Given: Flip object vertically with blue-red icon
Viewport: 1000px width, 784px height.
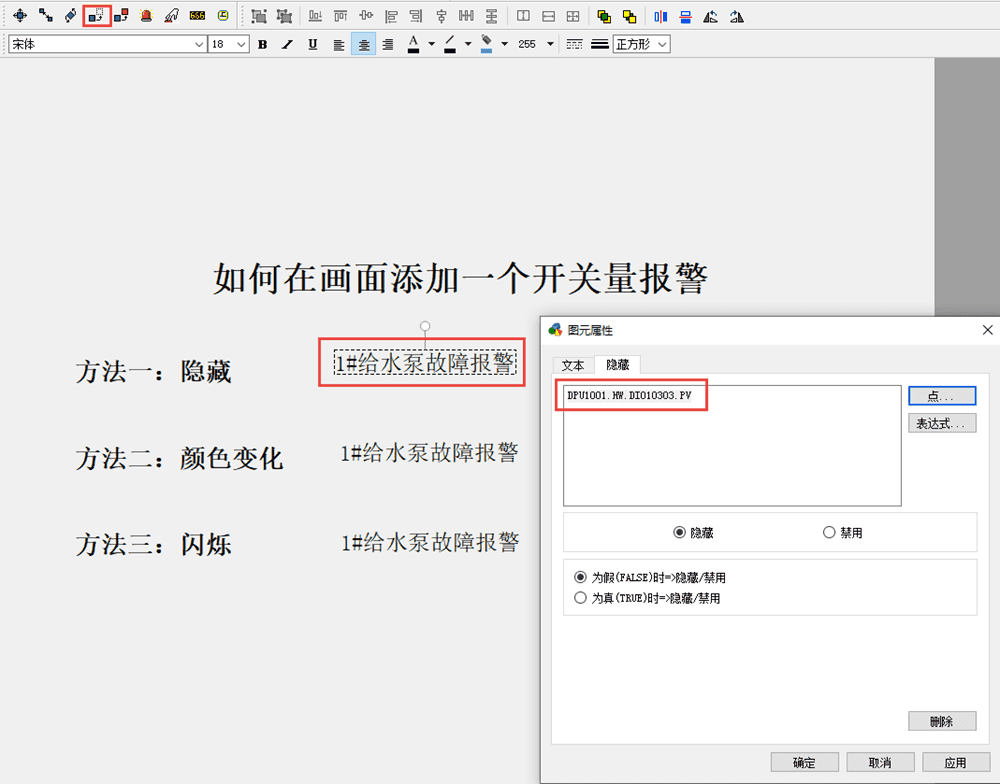Looking at the screenshot, I should click(x=686, y=17).
